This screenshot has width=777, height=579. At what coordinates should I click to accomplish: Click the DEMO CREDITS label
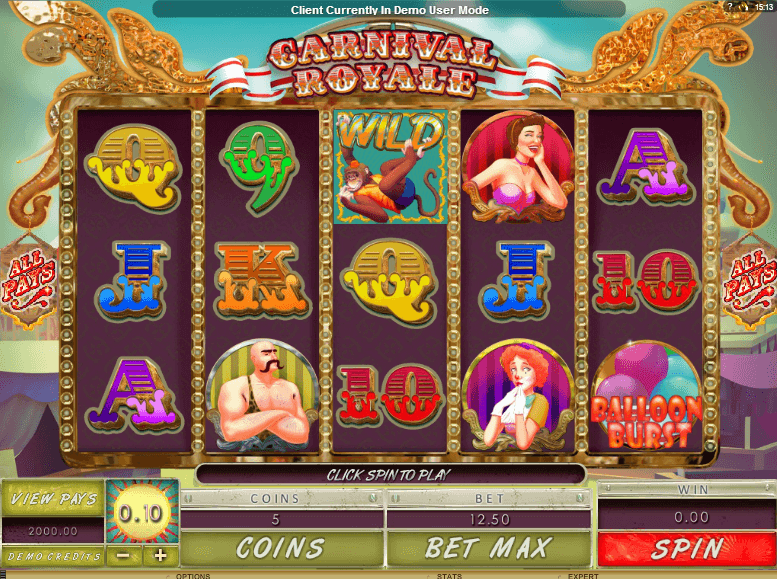pos(53,556)
